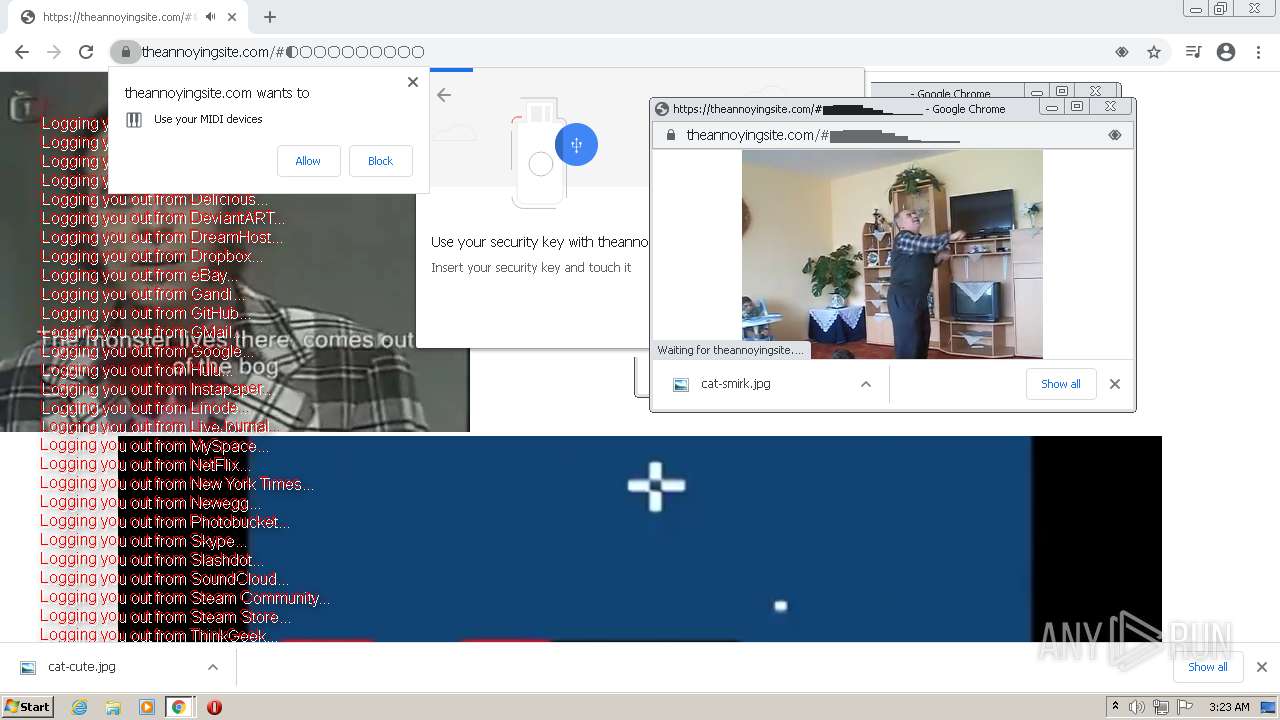
Task: Open Windows Explorer folder from taskbar
Action: pyautogui.click(x=113, y=707)
